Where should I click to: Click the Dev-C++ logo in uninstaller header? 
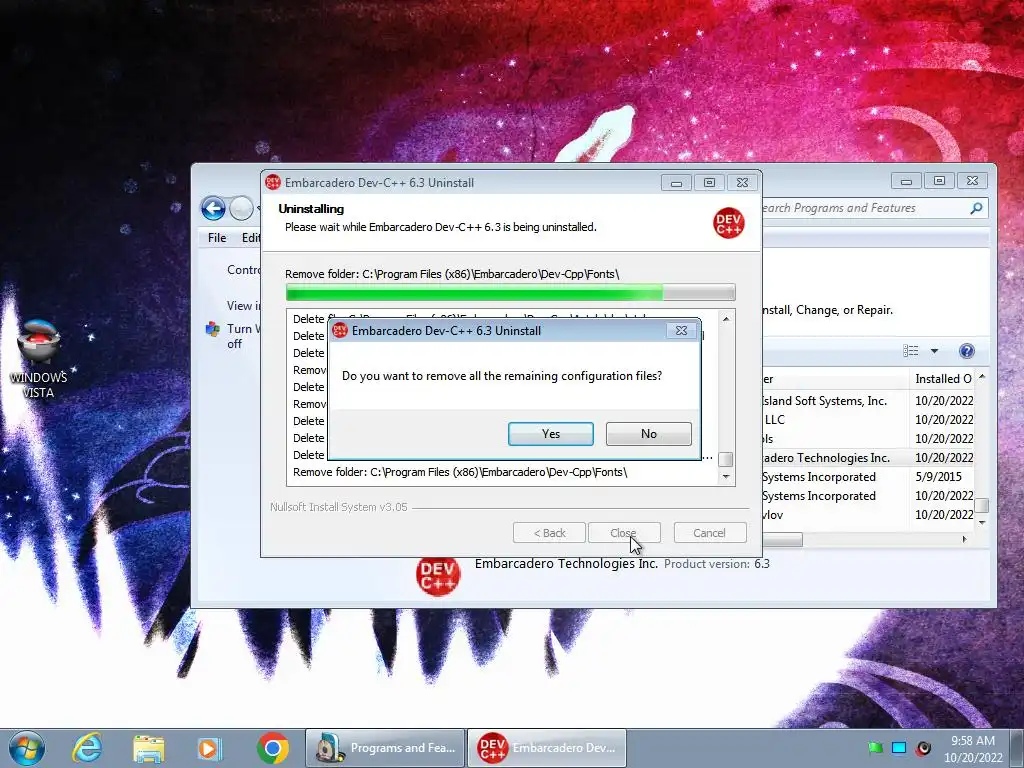pyautogui.click(x=728, y=223)
